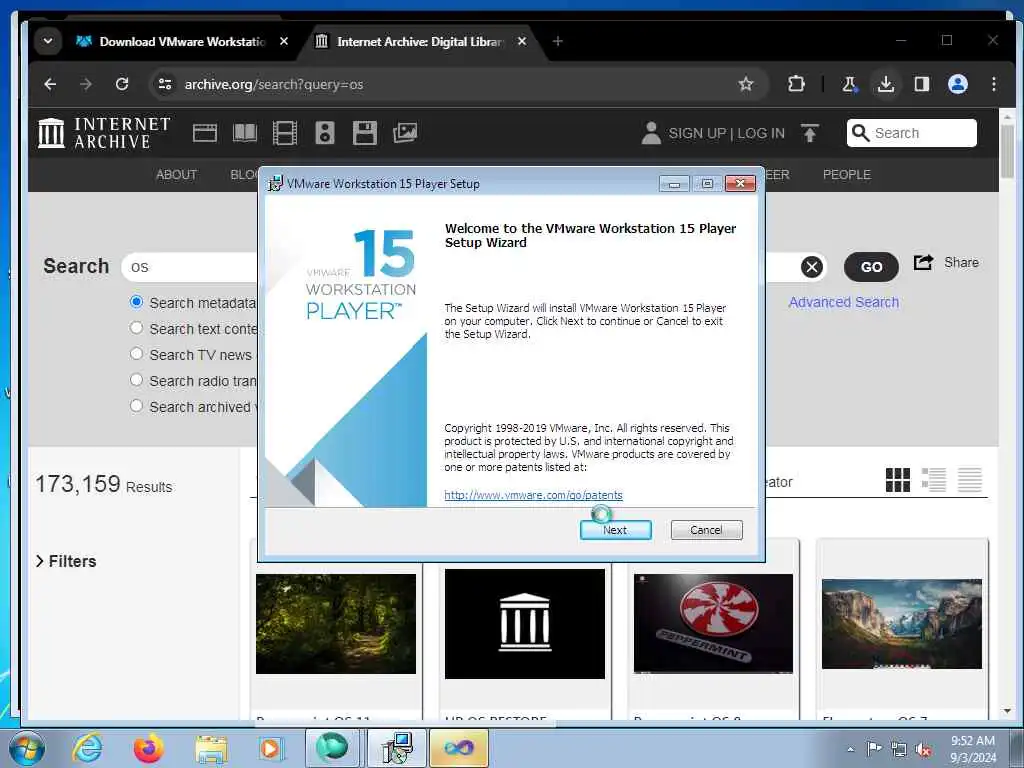Open the Archive logo black thumbnail result

pyautogui.click(x=524, y=624)
